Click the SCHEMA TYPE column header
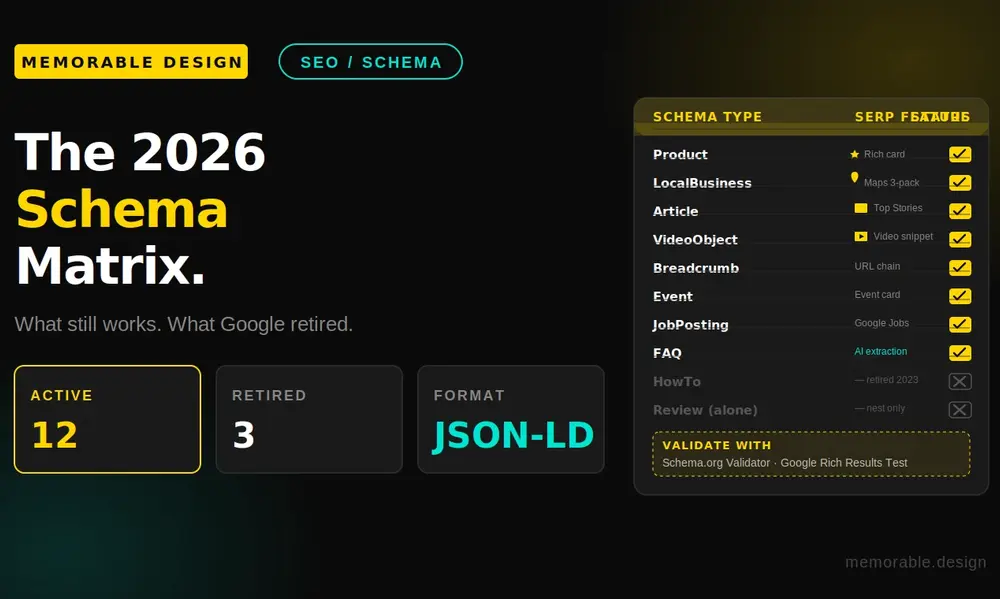Image resolution: width=1000 pixels, height=599 pixels. pos(707,117)
